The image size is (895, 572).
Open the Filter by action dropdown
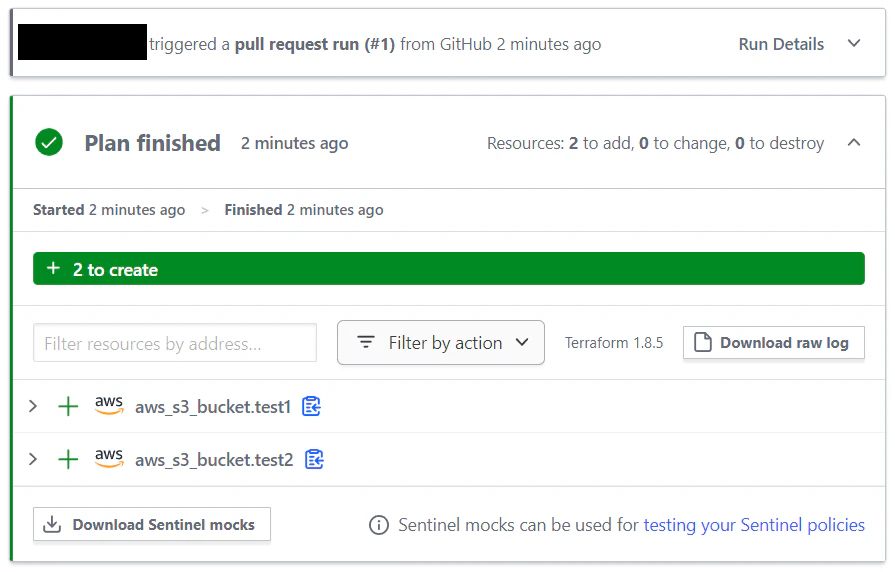click(441, 343)
